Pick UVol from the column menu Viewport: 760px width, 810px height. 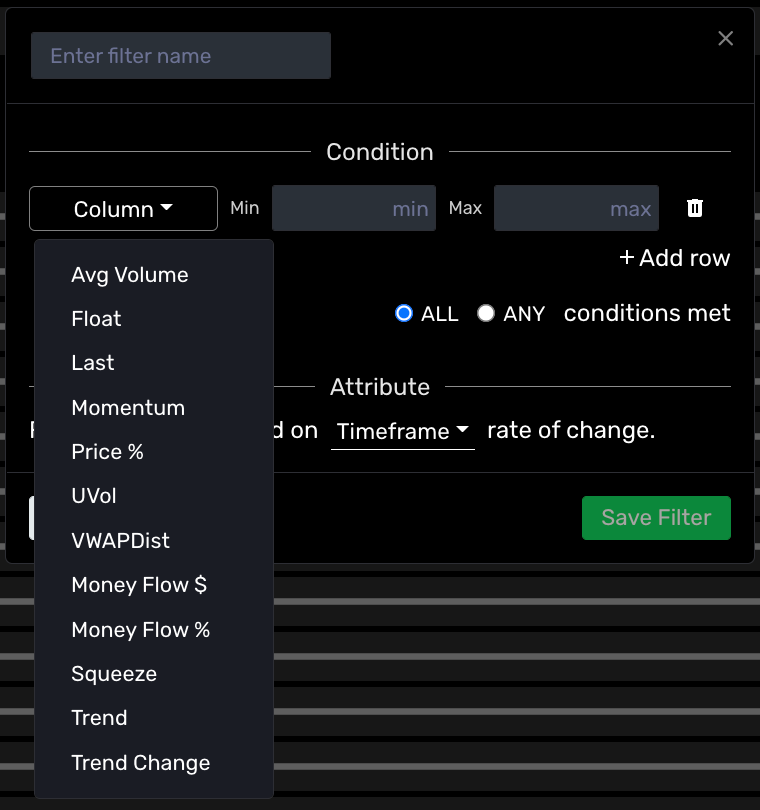pyautogui.click(x=94, y=496)
